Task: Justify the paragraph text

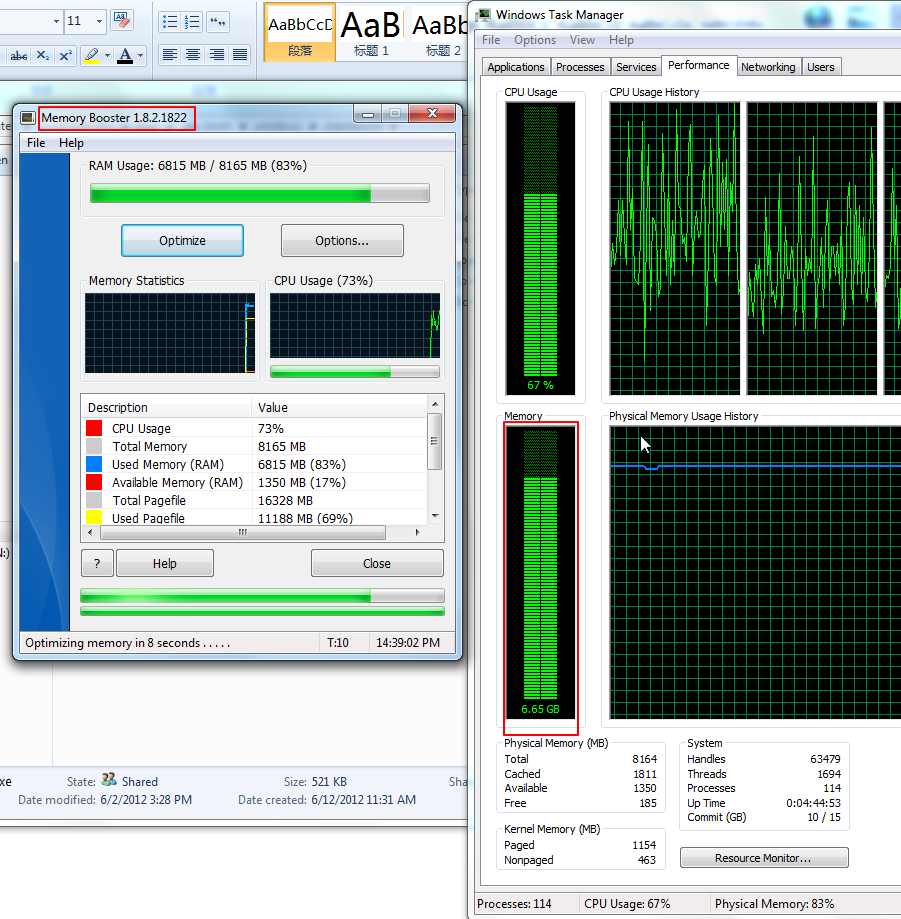Action: 240,55
